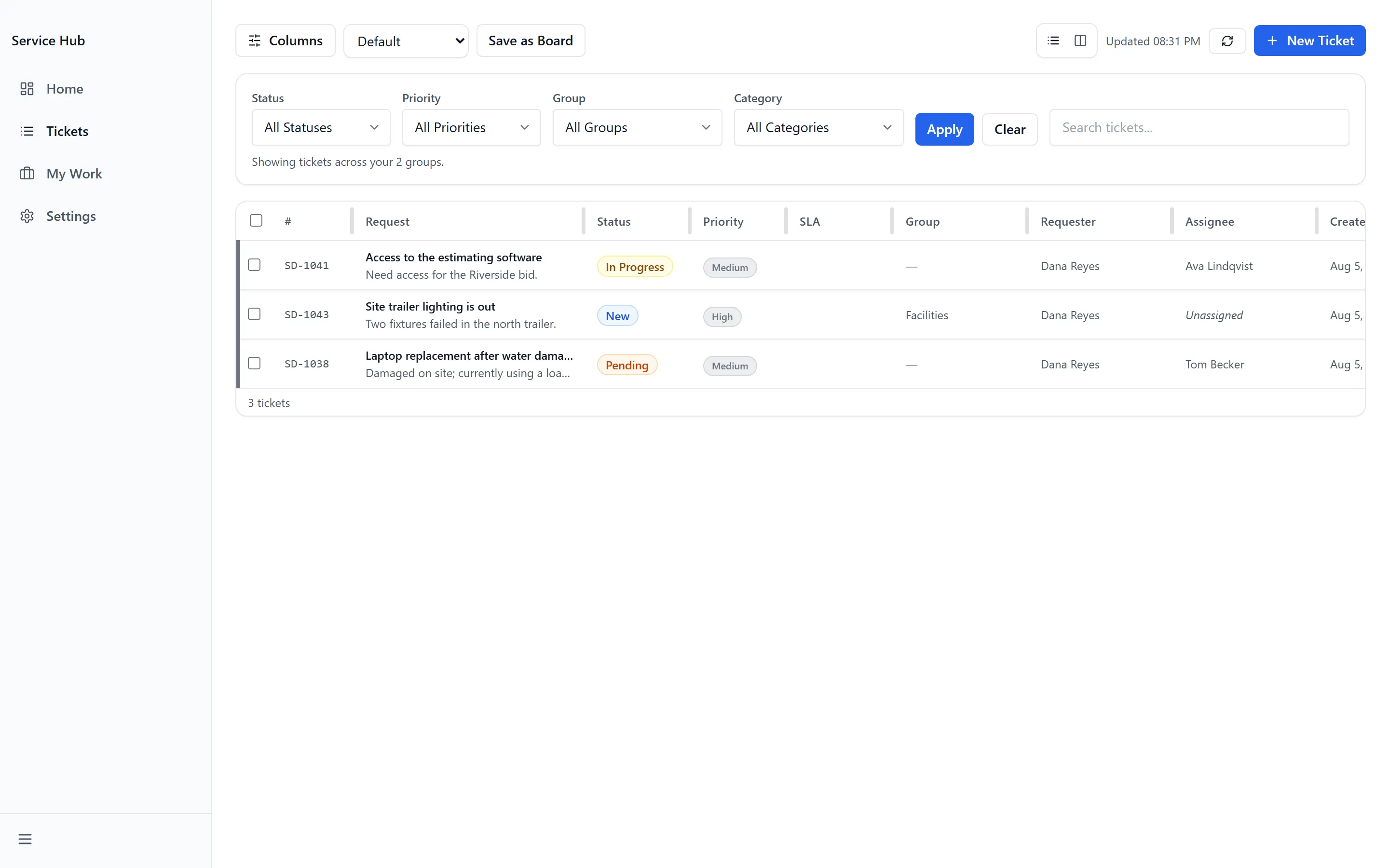Click the Group column header
Screen dimensions: 1389x868
point(922,222)
